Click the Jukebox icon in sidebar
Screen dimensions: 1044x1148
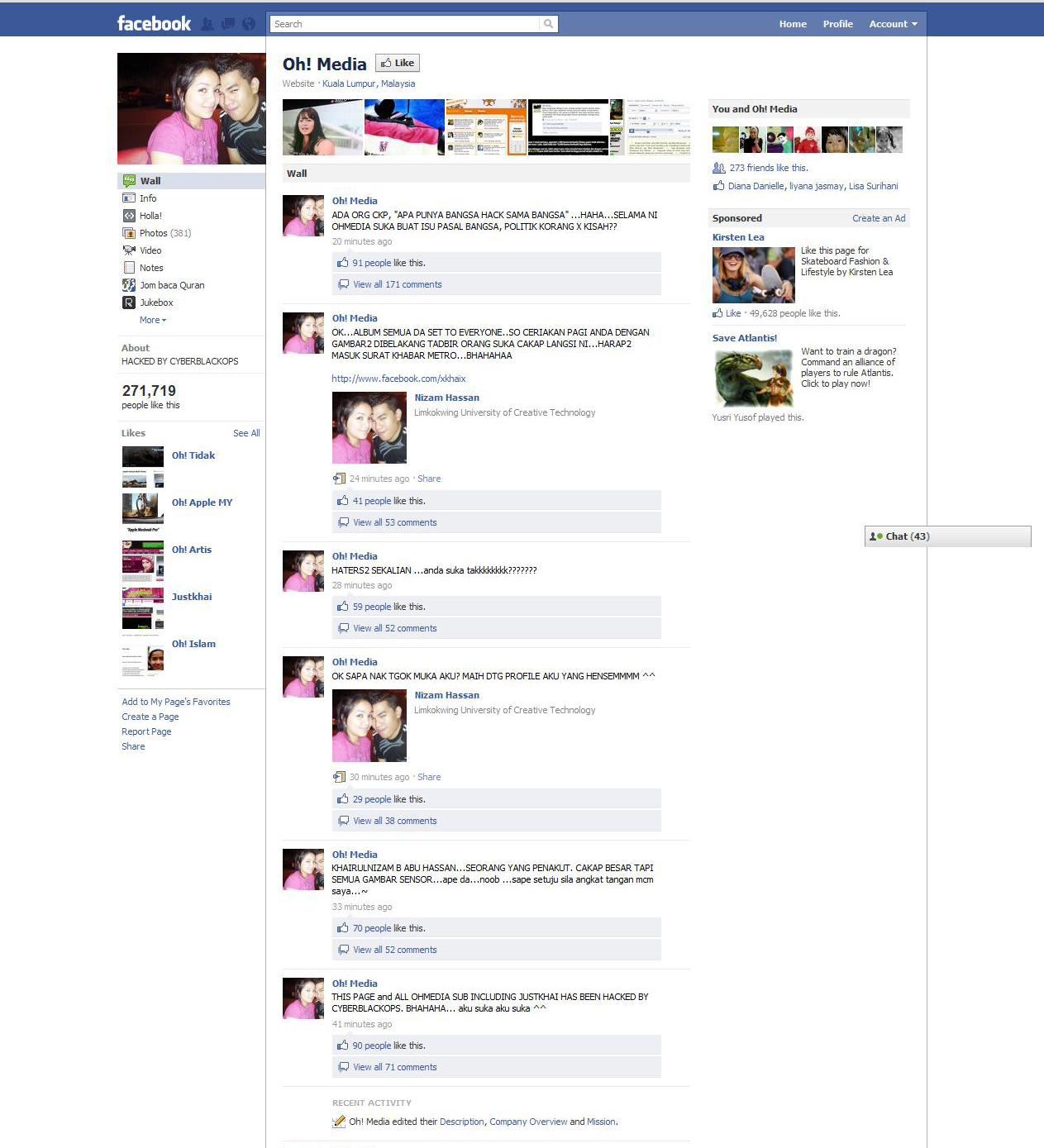(x=129, y=302)
